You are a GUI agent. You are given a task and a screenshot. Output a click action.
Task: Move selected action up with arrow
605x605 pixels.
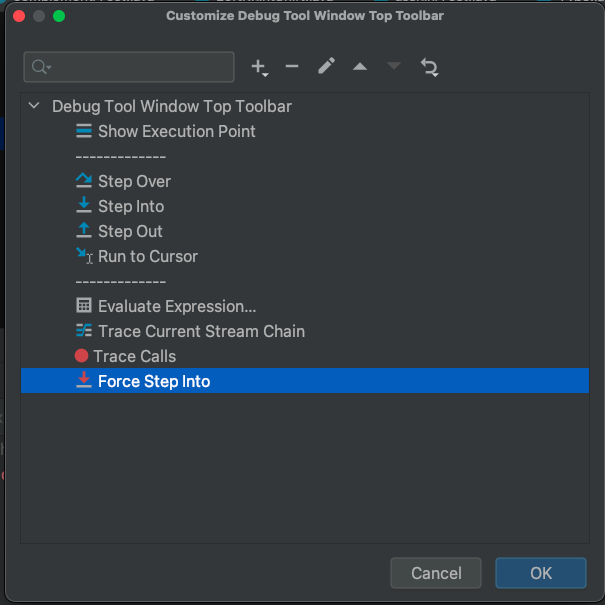360,67
